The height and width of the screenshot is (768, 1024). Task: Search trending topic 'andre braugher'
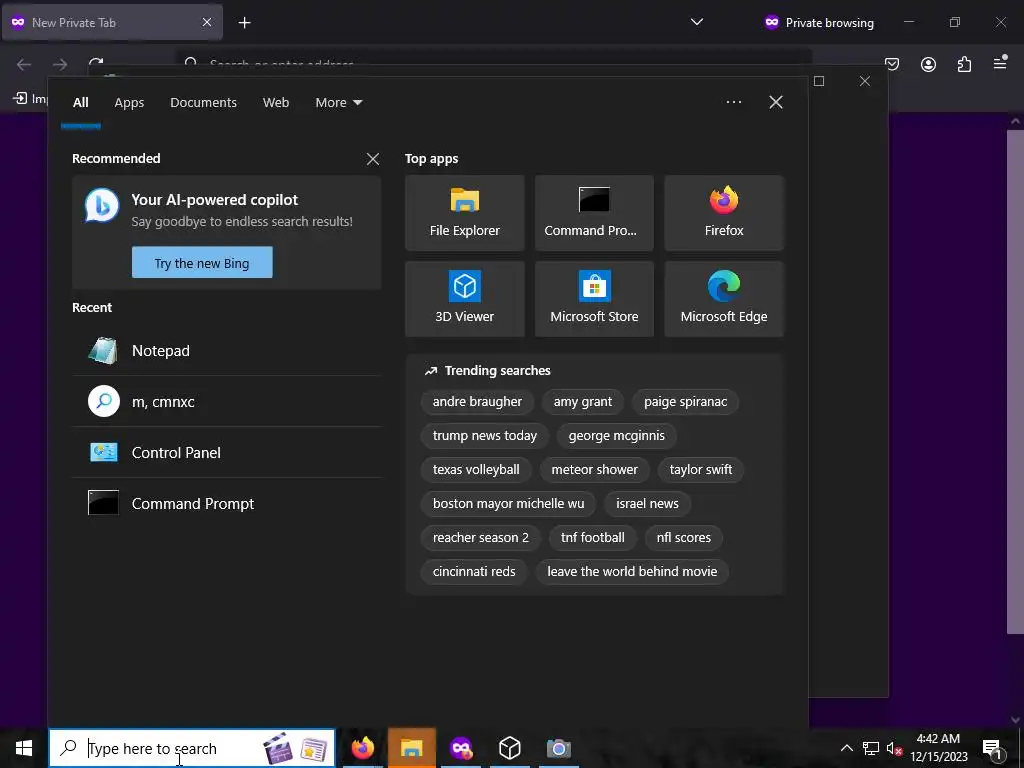tap(477, 402)
